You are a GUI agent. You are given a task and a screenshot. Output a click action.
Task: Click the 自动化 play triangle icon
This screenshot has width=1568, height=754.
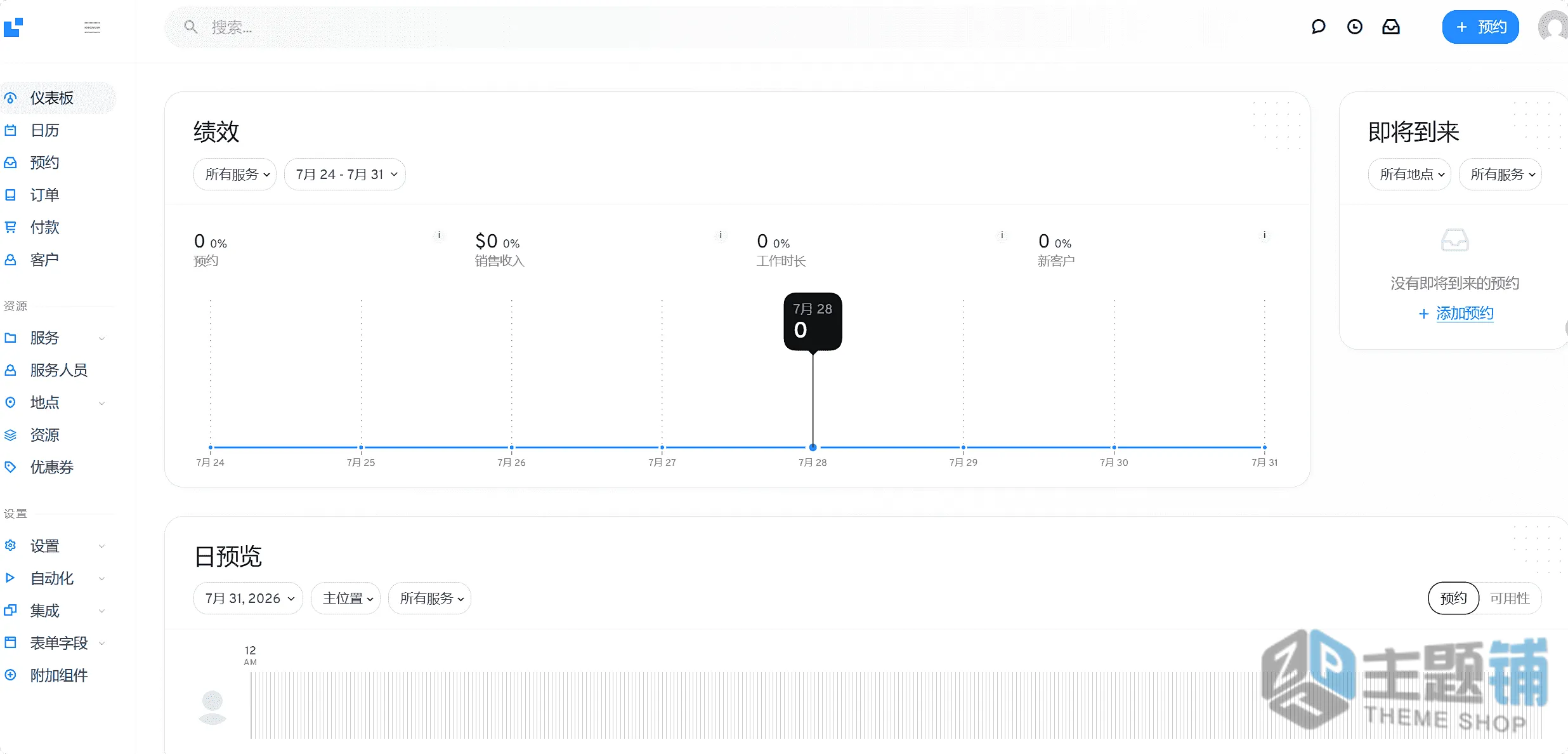pos(10,578)
